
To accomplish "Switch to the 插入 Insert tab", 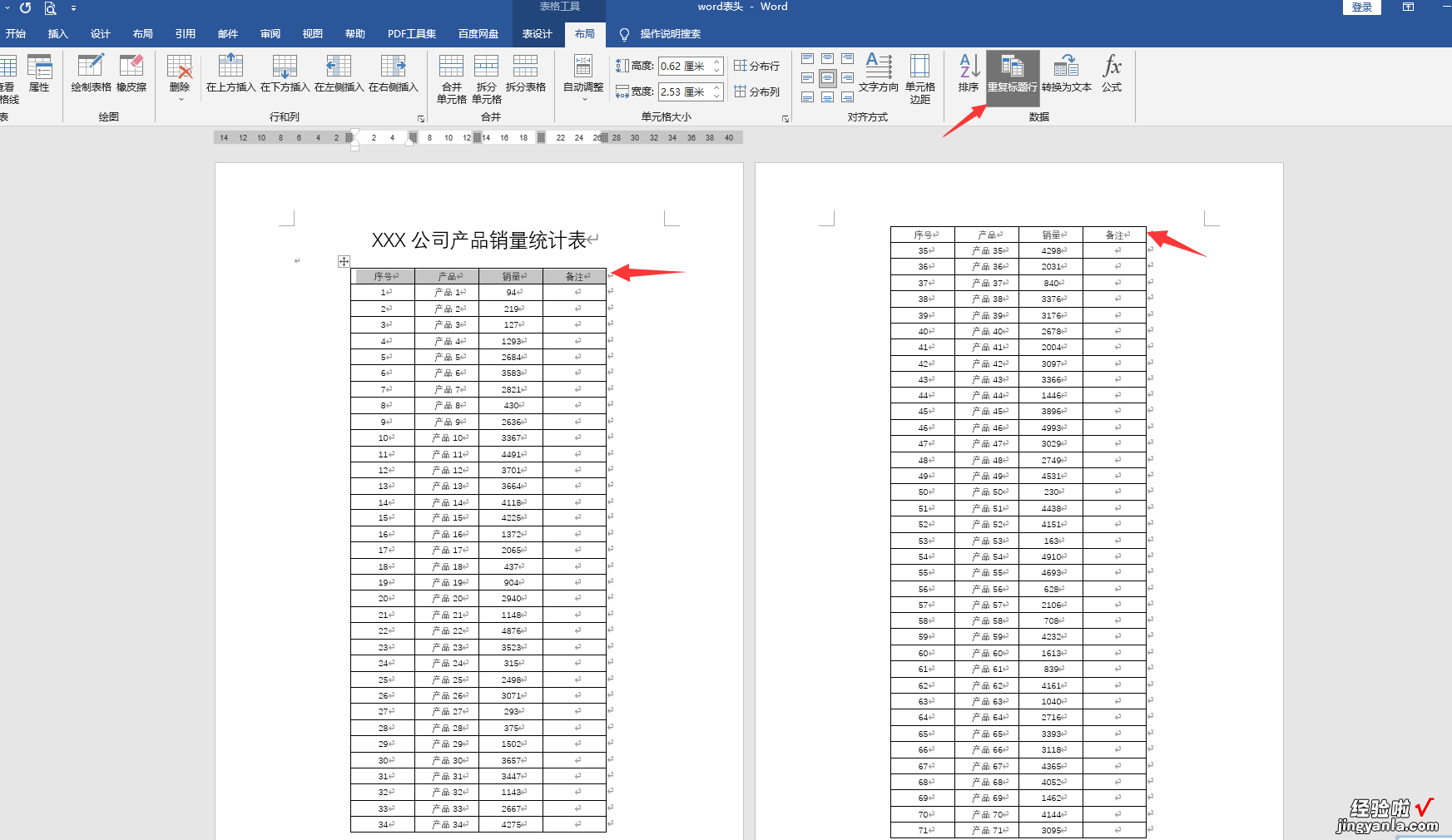I will coord(57,34).
